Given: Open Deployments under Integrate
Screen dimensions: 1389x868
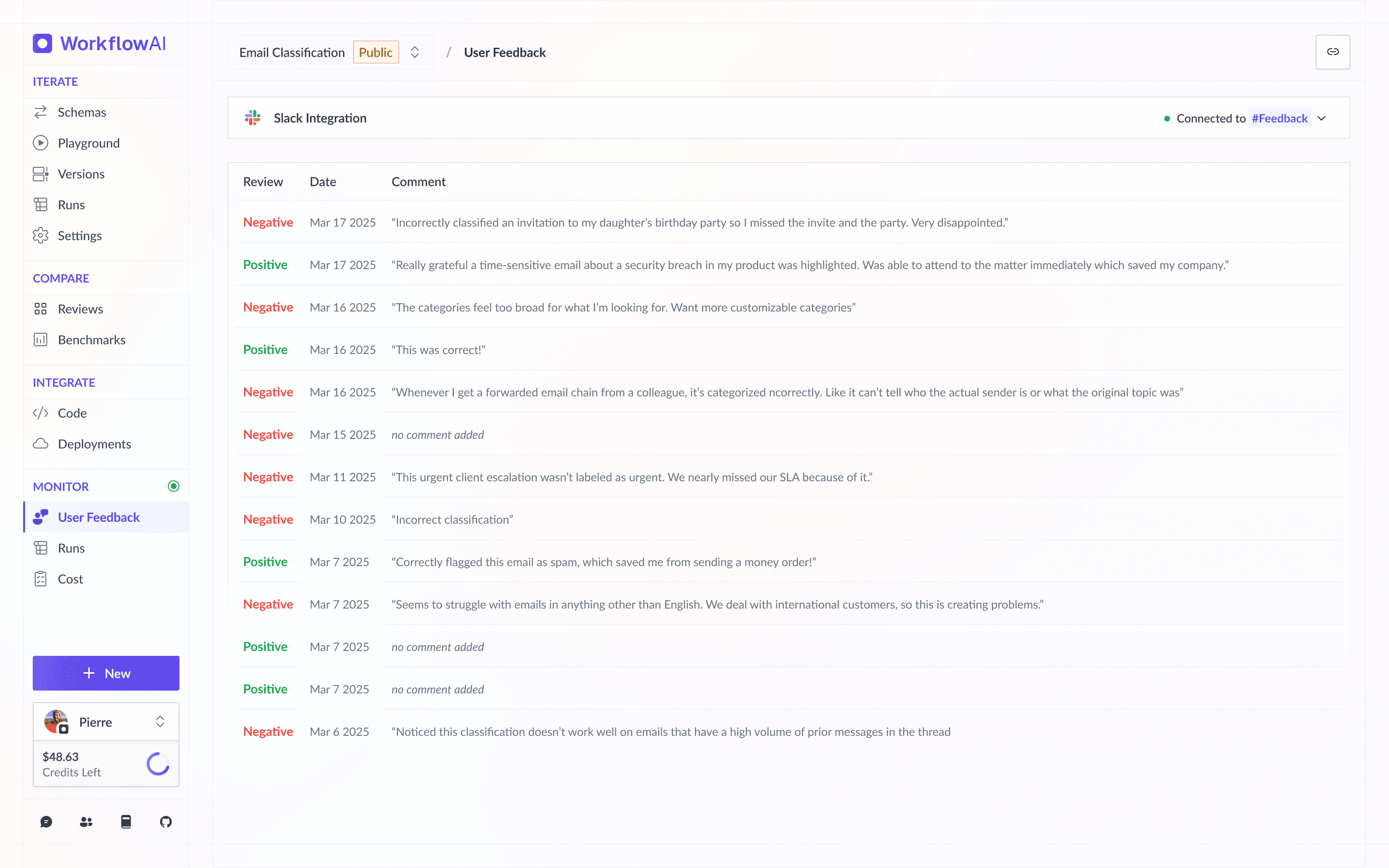Looking at the screenshot, I should pyautogui.click(x=94, y=444).
